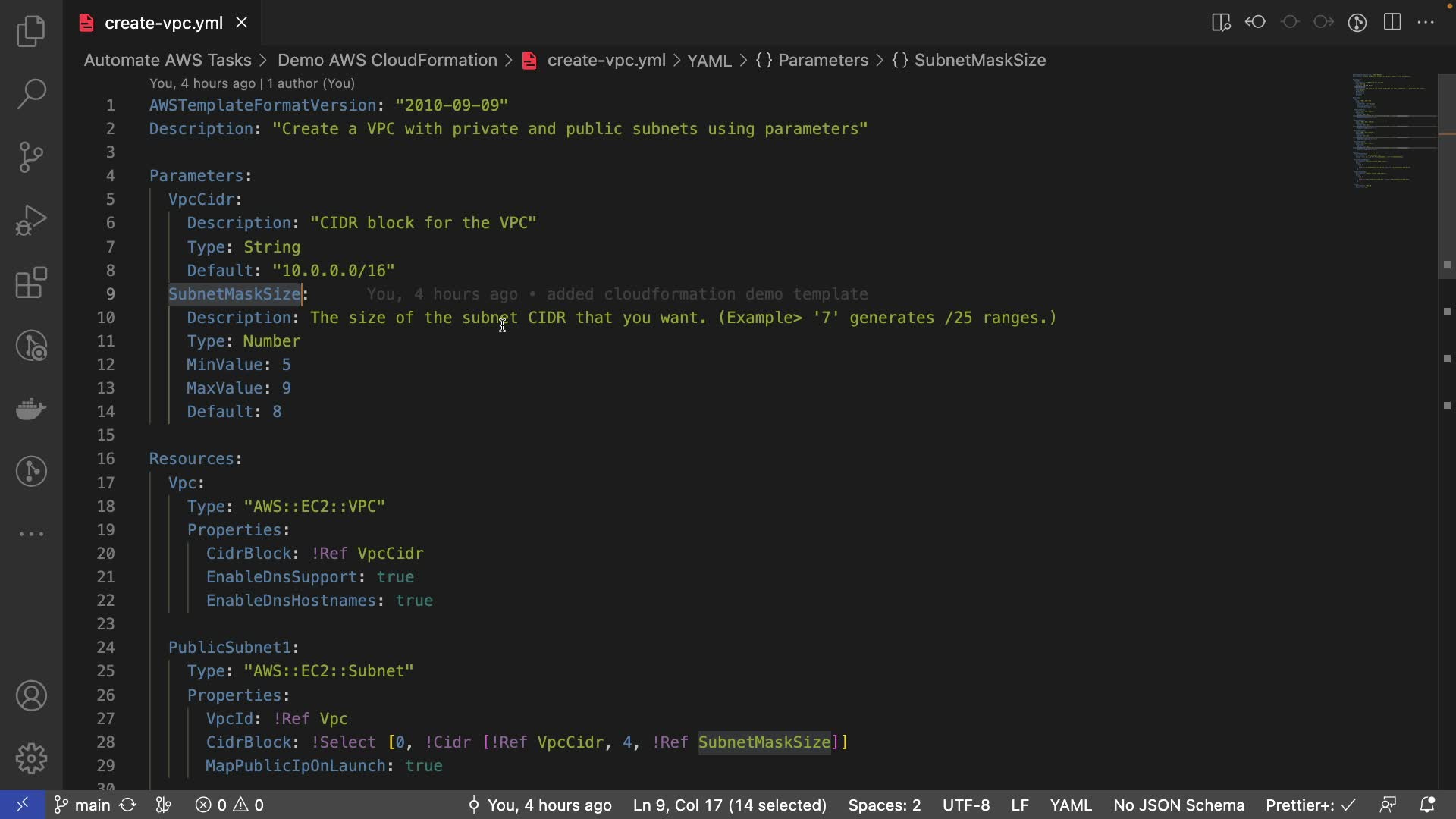Click the Spaces: 2 indentation setting
This screenshot has height=819, width=1456.
pos(884,805)
